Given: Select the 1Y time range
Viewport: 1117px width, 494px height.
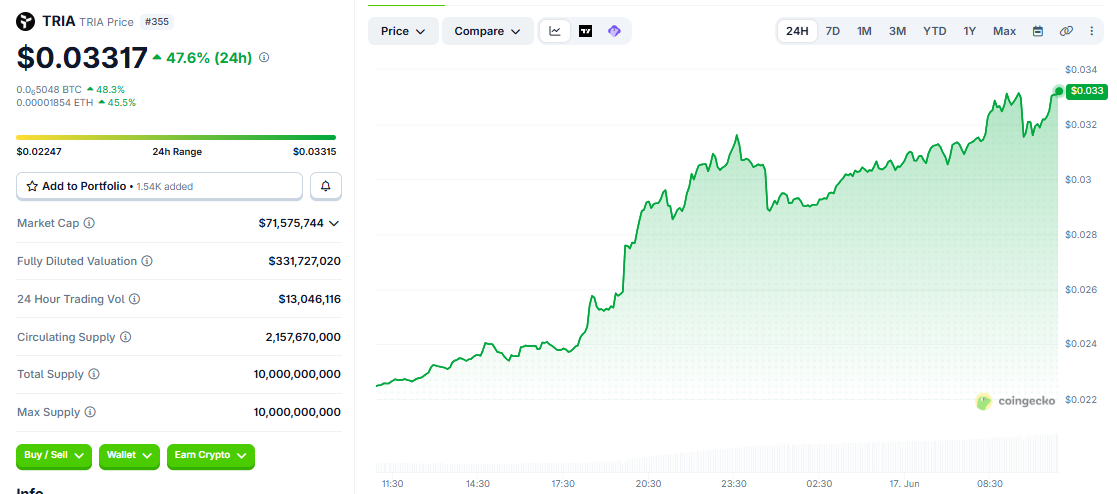Looking at the screenshot, I should [x=970, y=31].
